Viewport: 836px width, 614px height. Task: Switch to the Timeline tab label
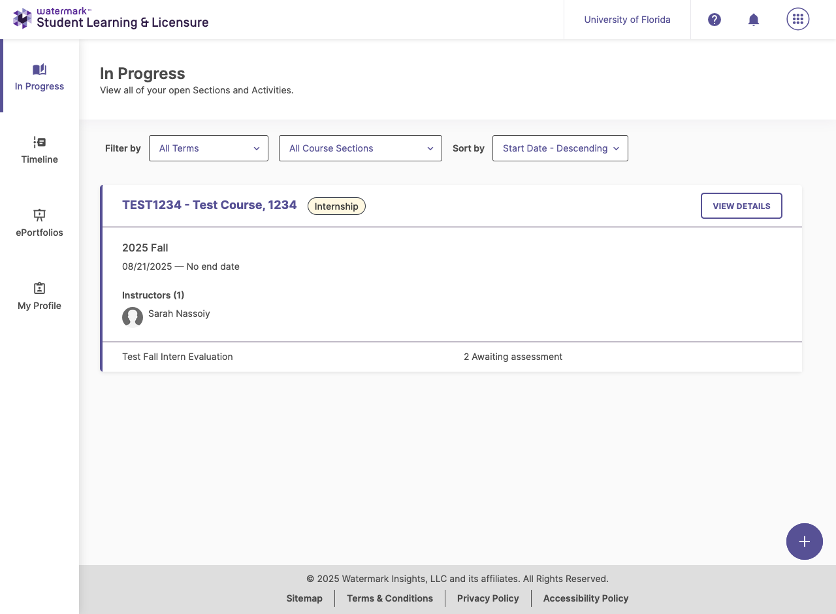click(x=39, y=159)
